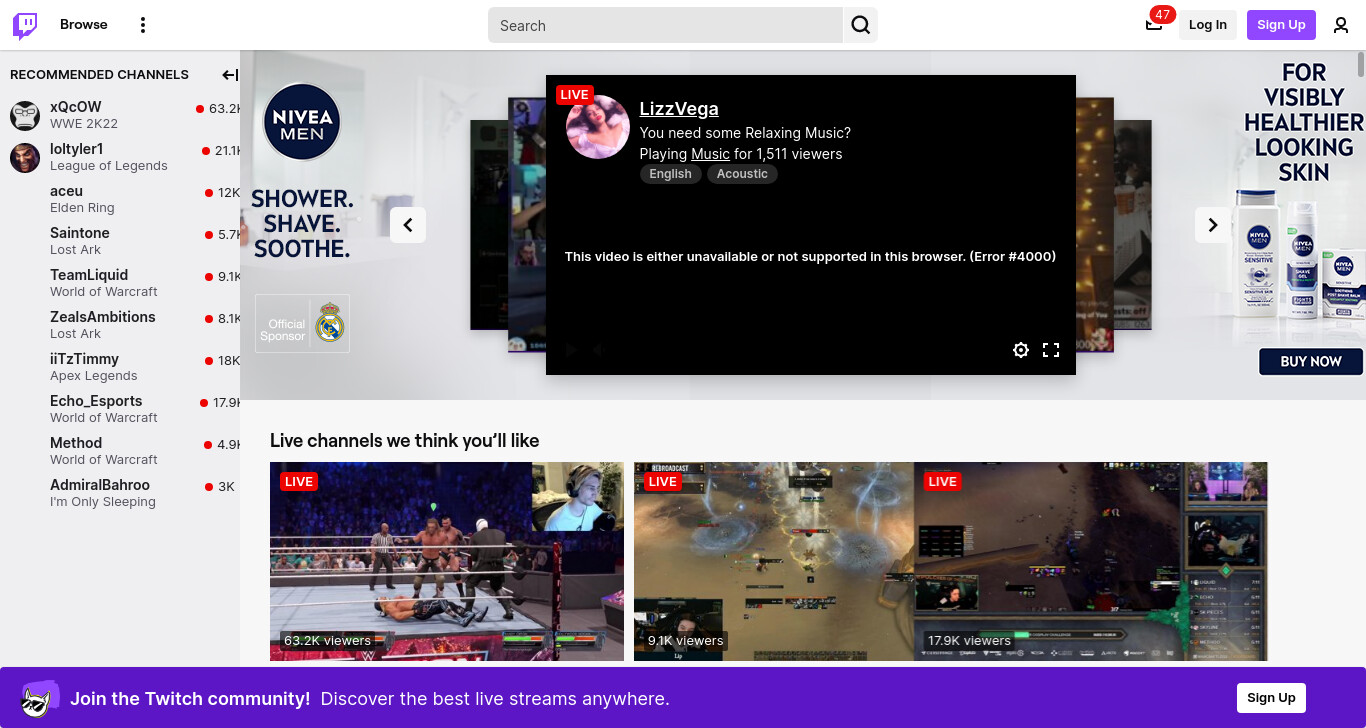Toggle fullscreen on the video player
Image resolution: width=1366 pixels, height=728 pixels.
click(1051, 350)
